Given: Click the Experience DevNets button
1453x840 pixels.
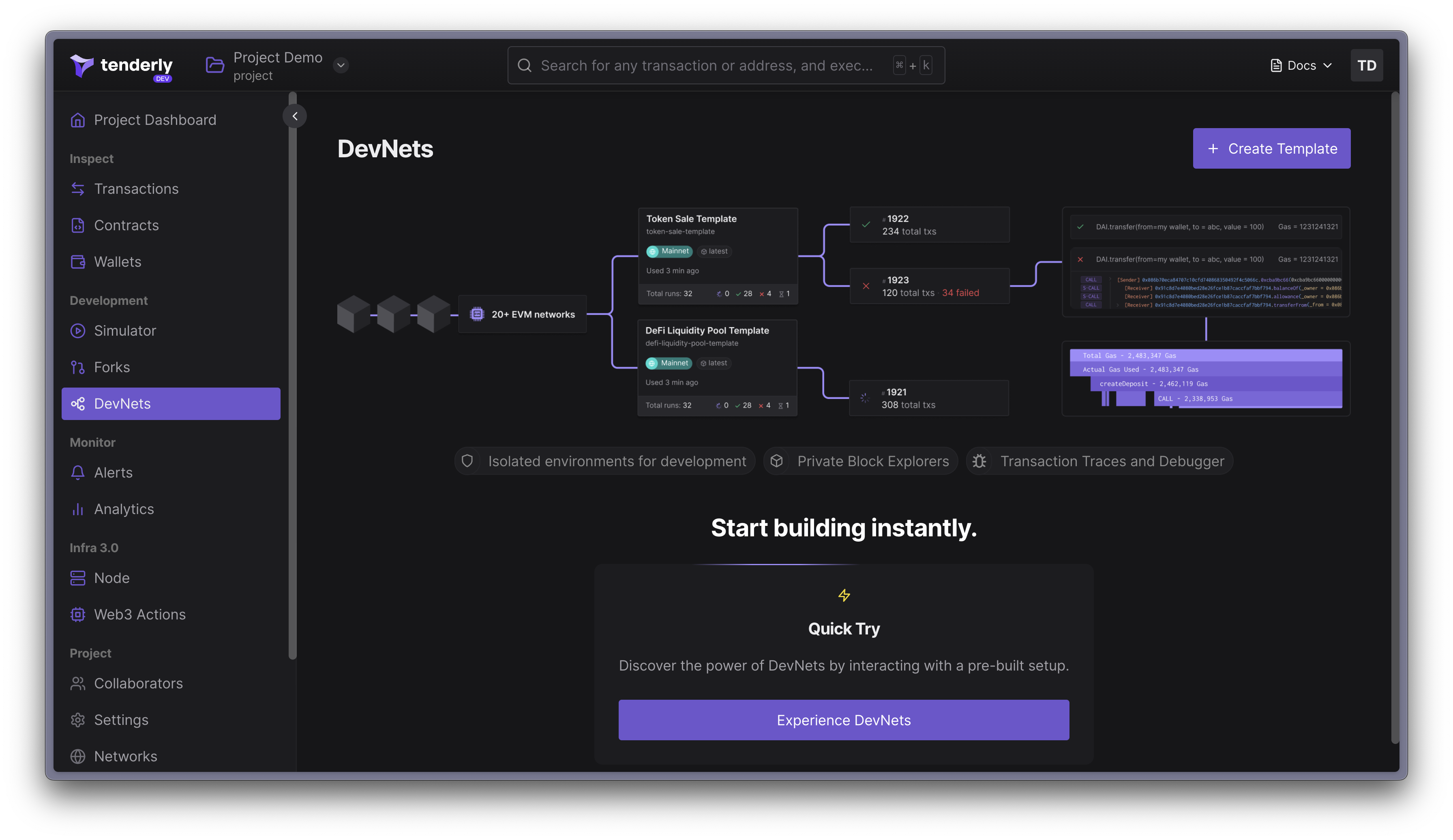Looking at the screenshot, I should [844, 720].
